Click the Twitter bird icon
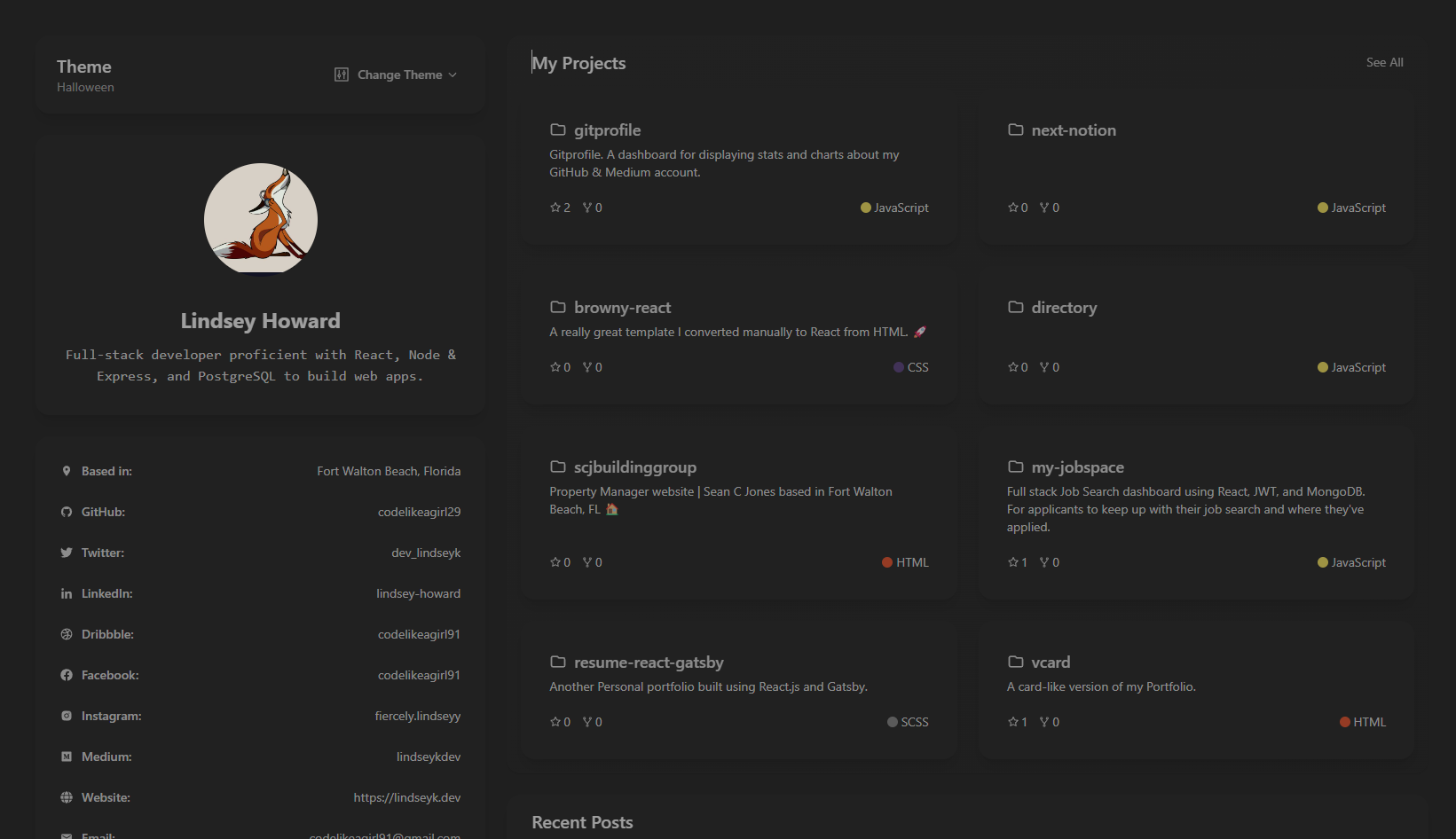Image resolution: width=1456 pixels, height=839 pixels. tap(67, 553)
